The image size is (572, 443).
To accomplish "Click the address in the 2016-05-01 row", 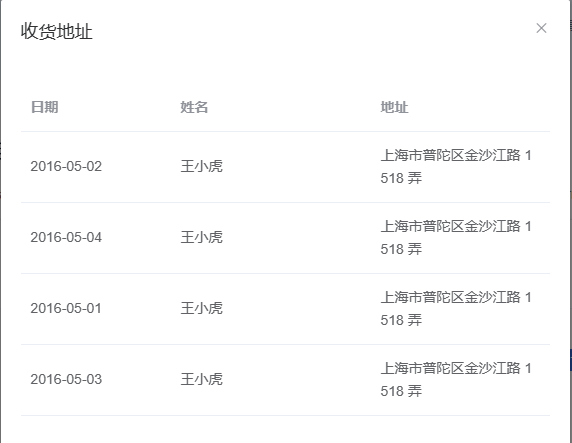I will [x=456, y=309].
